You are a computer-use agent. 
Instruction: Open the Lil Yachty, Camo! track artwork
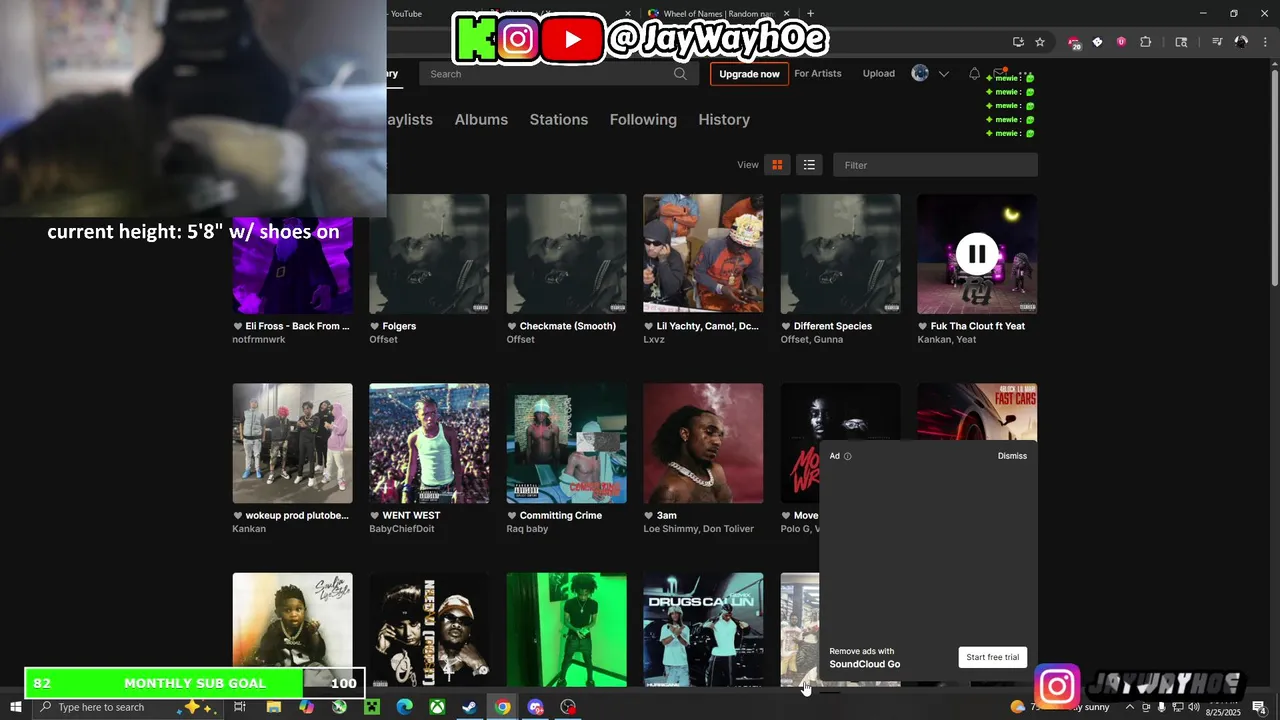(x=703, y=254)
